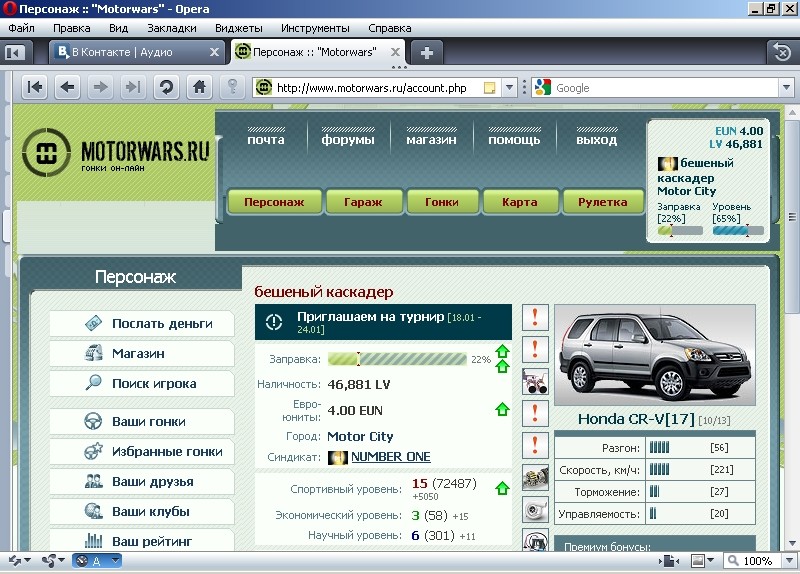
Task: Open the Карта button
Action: coord(520,202)
